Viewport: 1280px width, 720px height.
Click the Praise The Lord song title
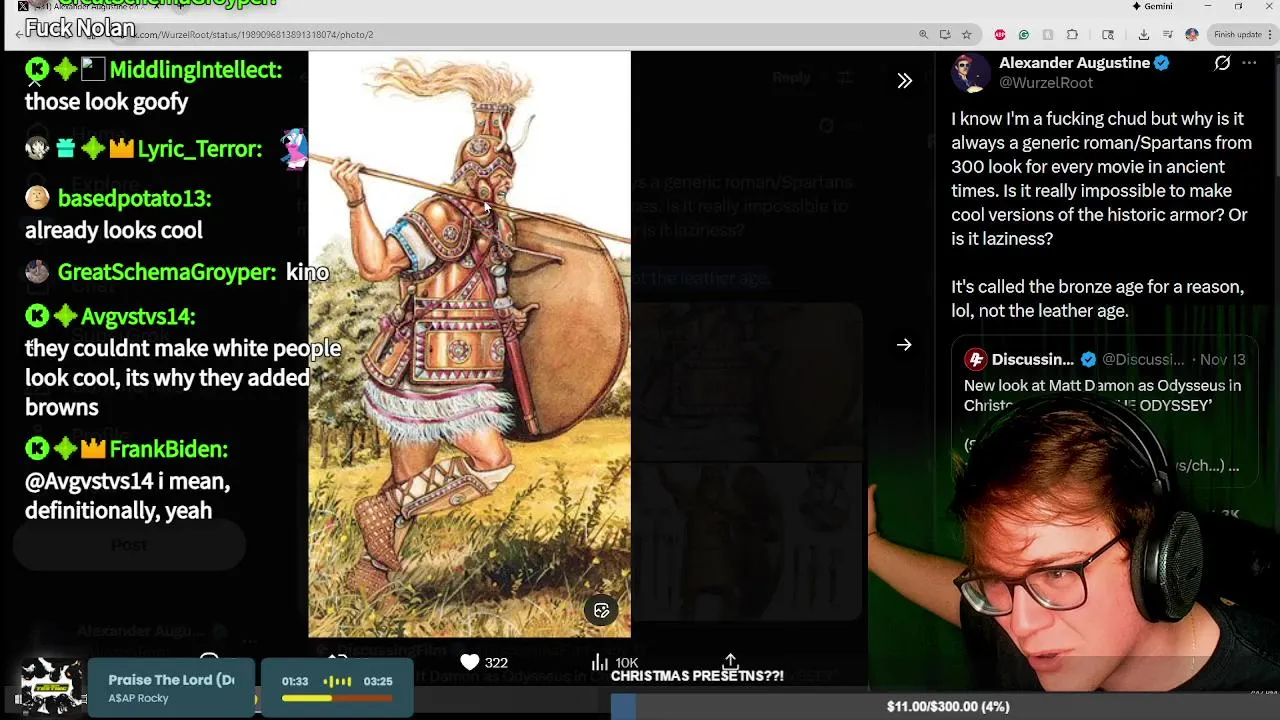click(171, 680)
